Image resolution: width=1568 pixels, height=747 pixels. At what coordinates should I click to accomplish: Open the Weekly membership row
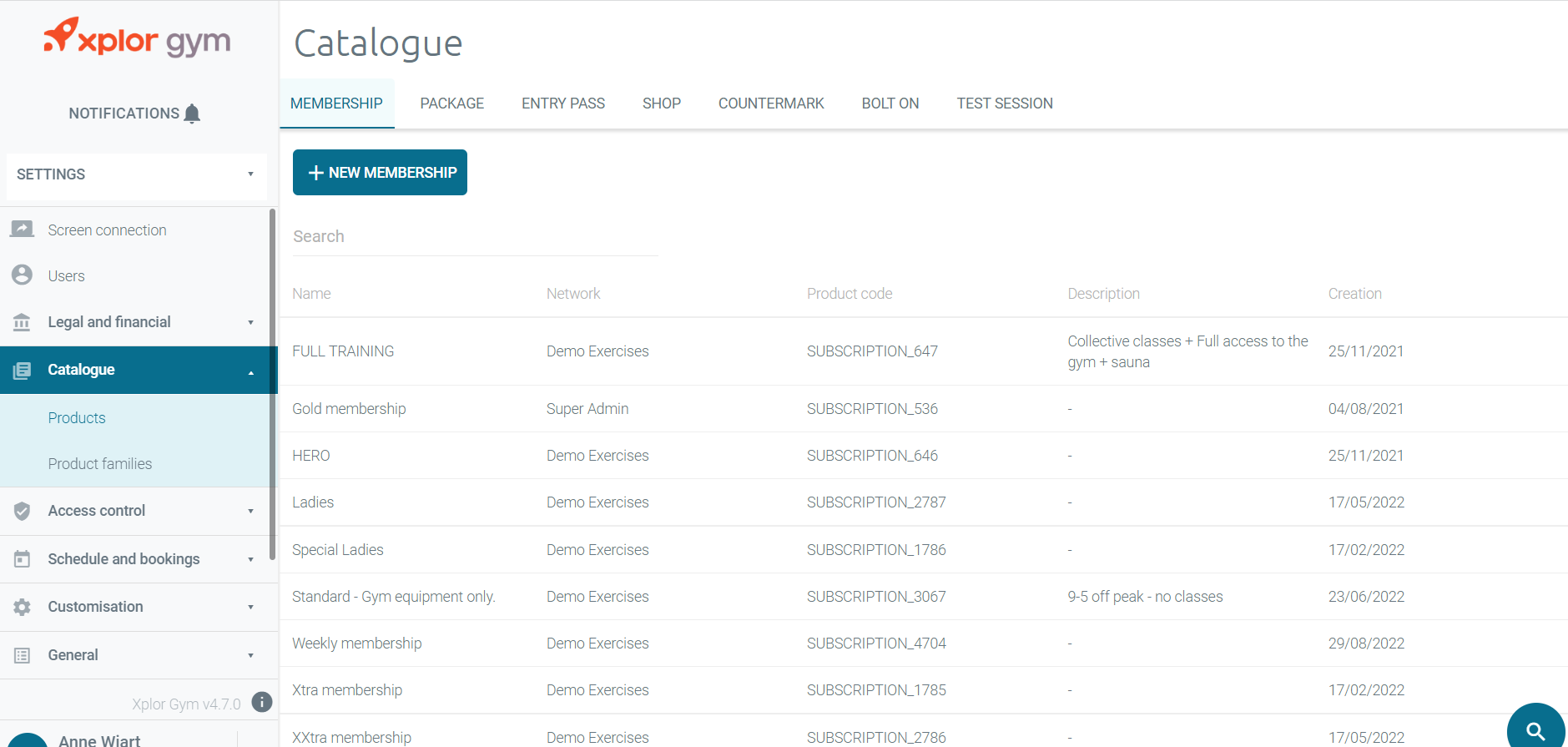924,644
